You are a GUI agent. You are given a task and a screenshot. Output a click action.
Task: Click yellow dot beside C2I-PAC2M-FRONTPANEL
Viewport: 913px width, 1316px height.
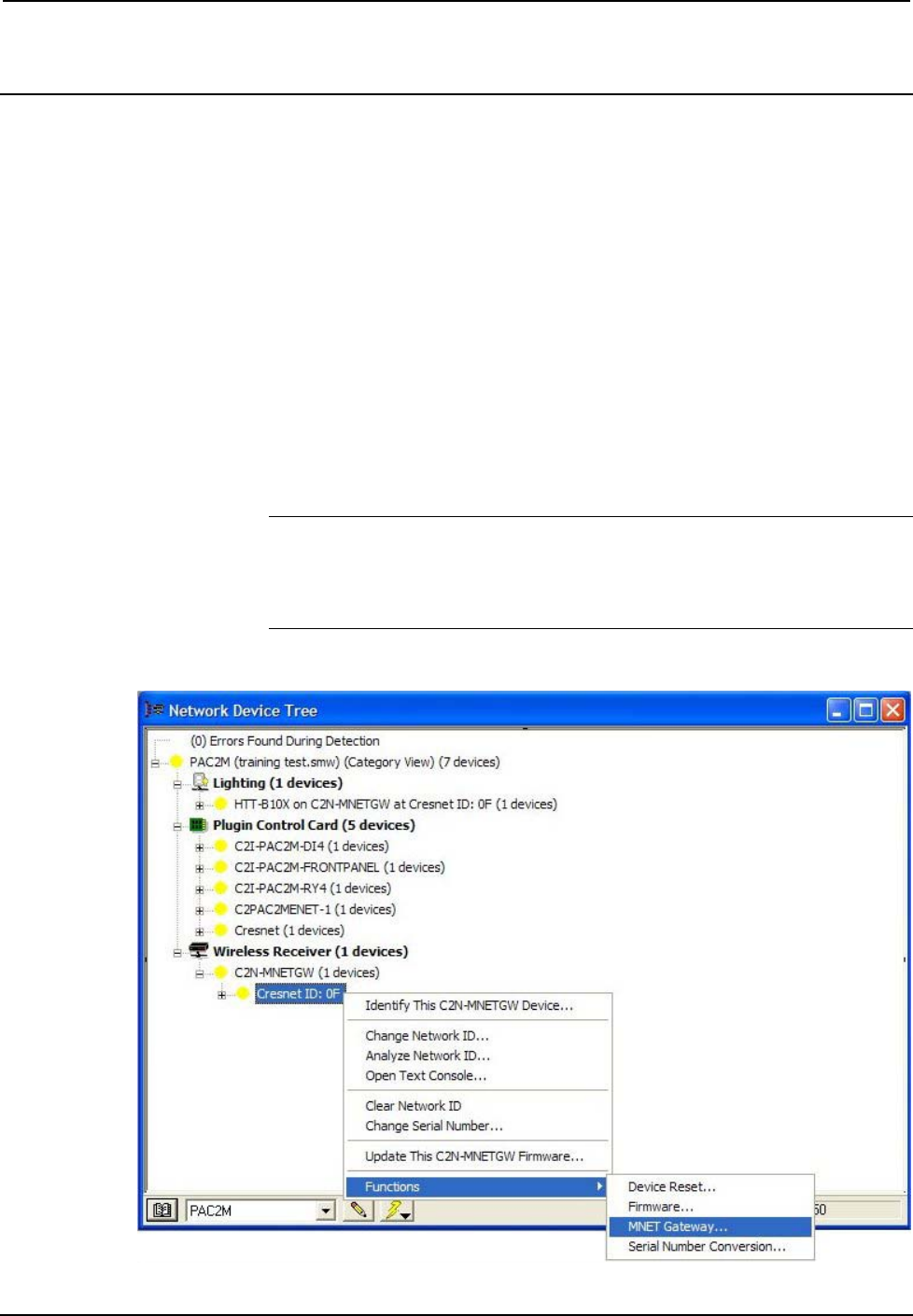tap(220, 867)
